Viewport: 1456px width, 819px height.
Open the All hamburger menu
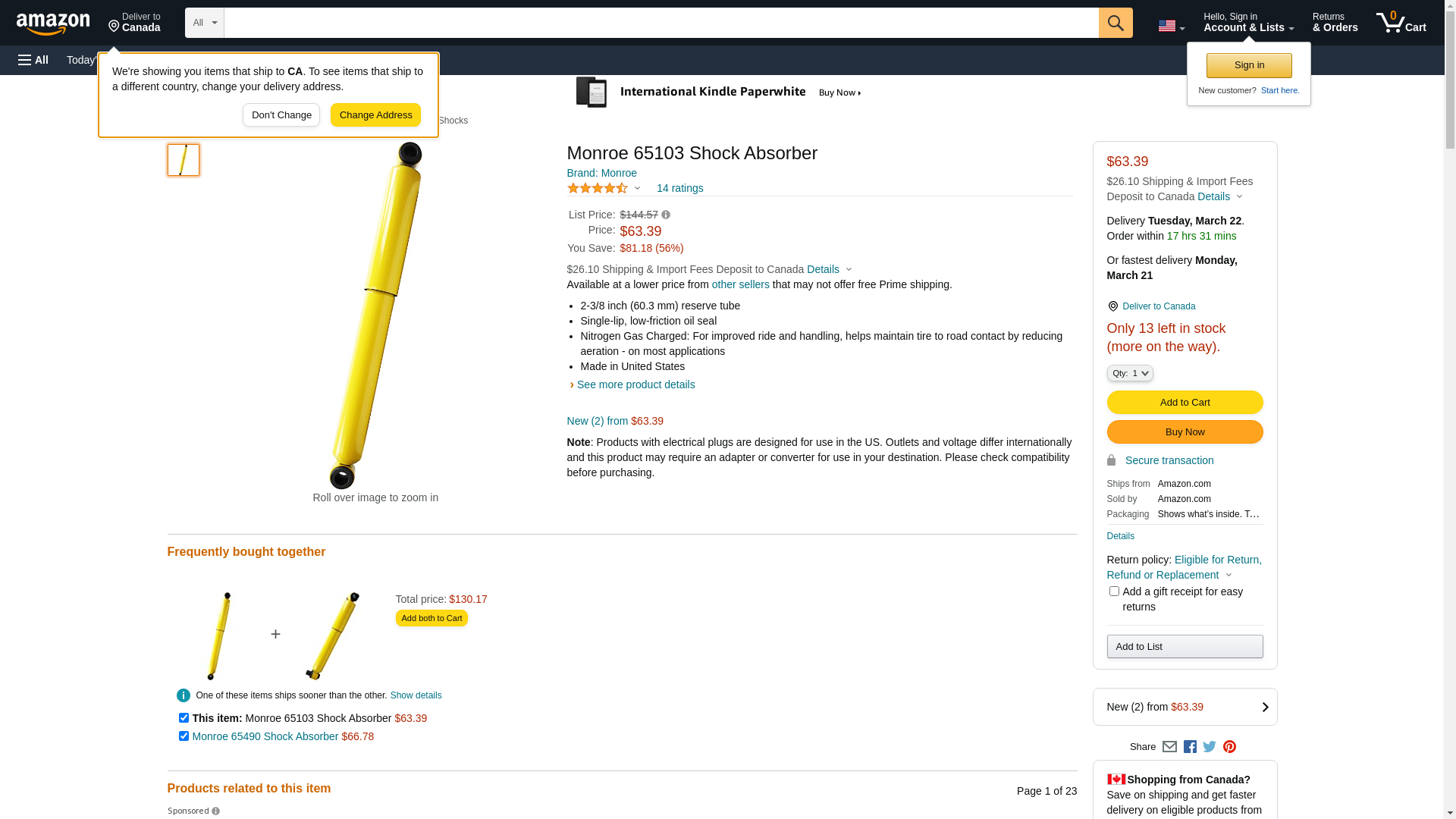click(x=33, y=60)
